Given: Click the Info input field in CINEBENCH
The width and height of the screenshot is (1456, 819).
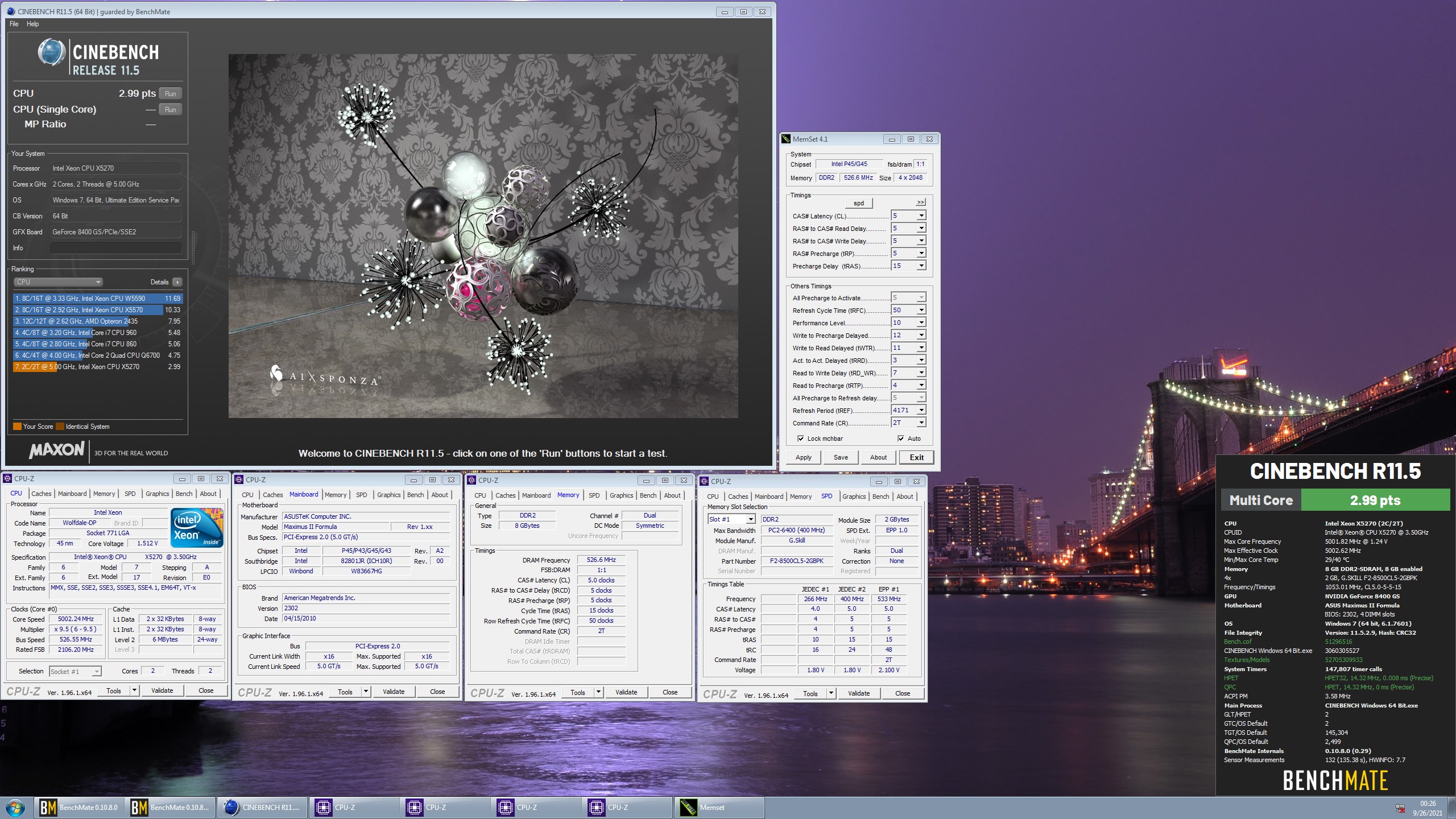Looking at the screenshot, I should pyautogui.click(x=116, y=248).
